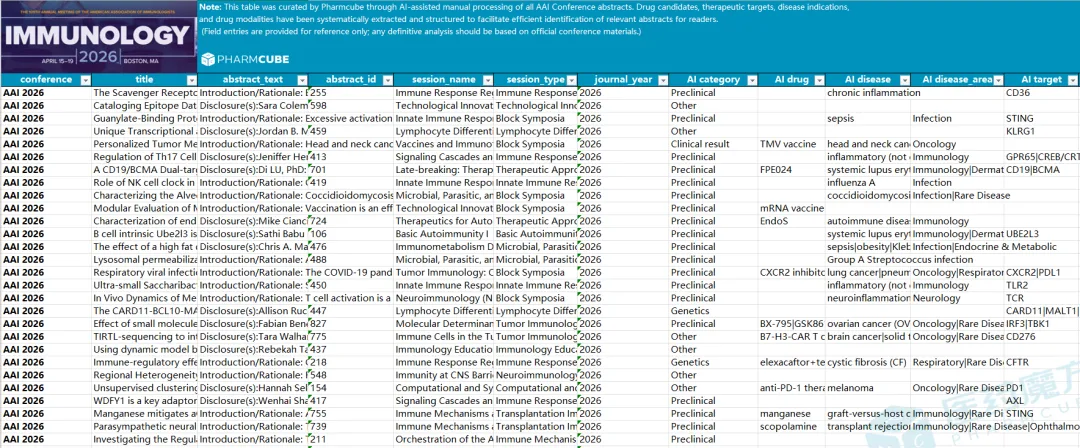1080x448 pixels.
Task: Click the PharmCube logo
Action: pyautogui.click(x=245, y=59)
